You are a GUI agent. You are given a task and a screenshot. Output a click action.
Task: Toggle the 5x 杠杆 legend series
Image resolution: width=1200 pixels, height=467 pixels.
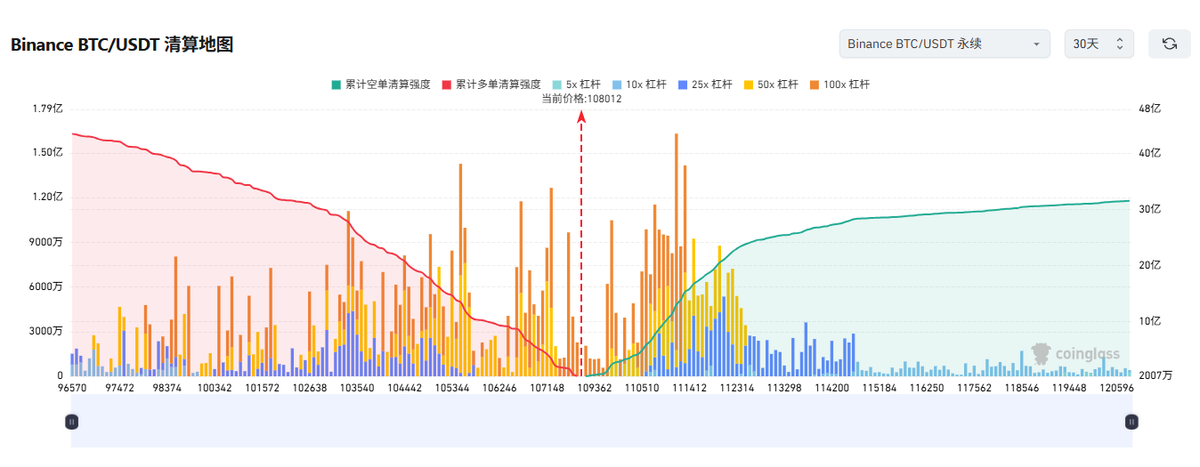[x=575, y=84]
